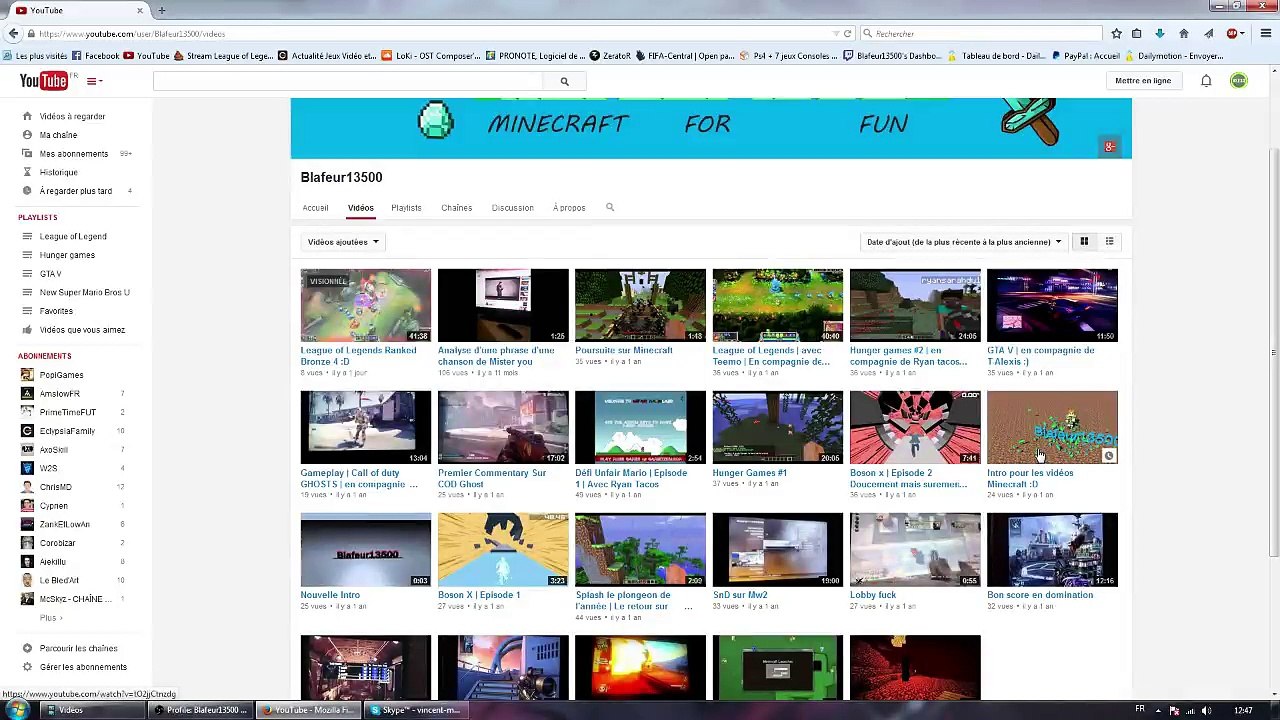The image size is (1280, 720).
Task: Open the Profile Blafeur13500 taskbar window
Action: pyautogui.click(x=202, y=710)
